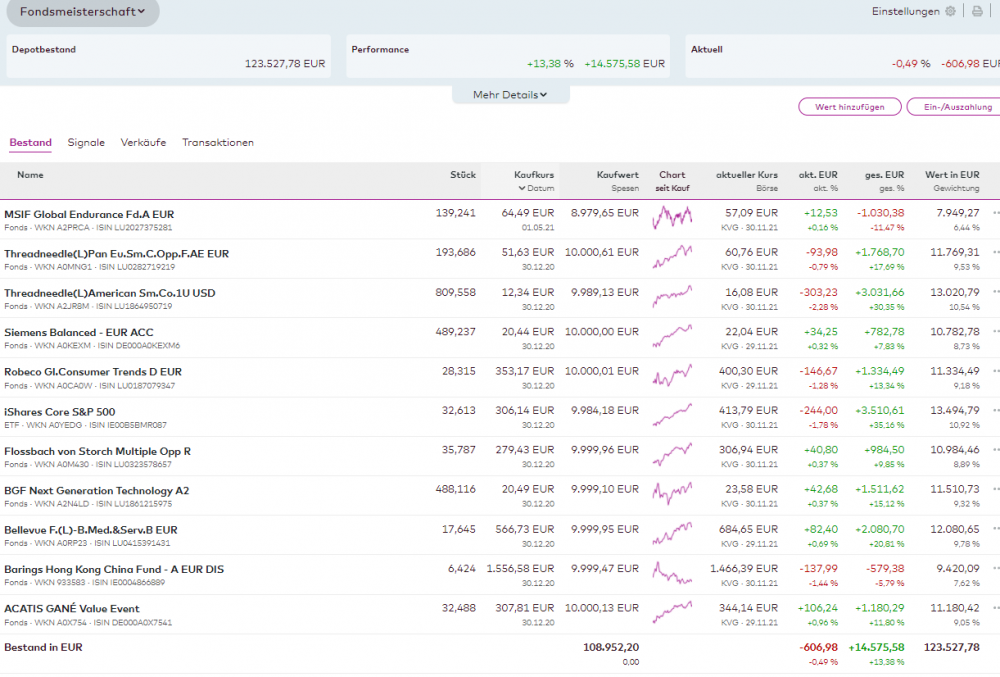Click the printer icon
Viewport: 1000px width, 677px height.
pyautogui.click(x=977, y=12)
